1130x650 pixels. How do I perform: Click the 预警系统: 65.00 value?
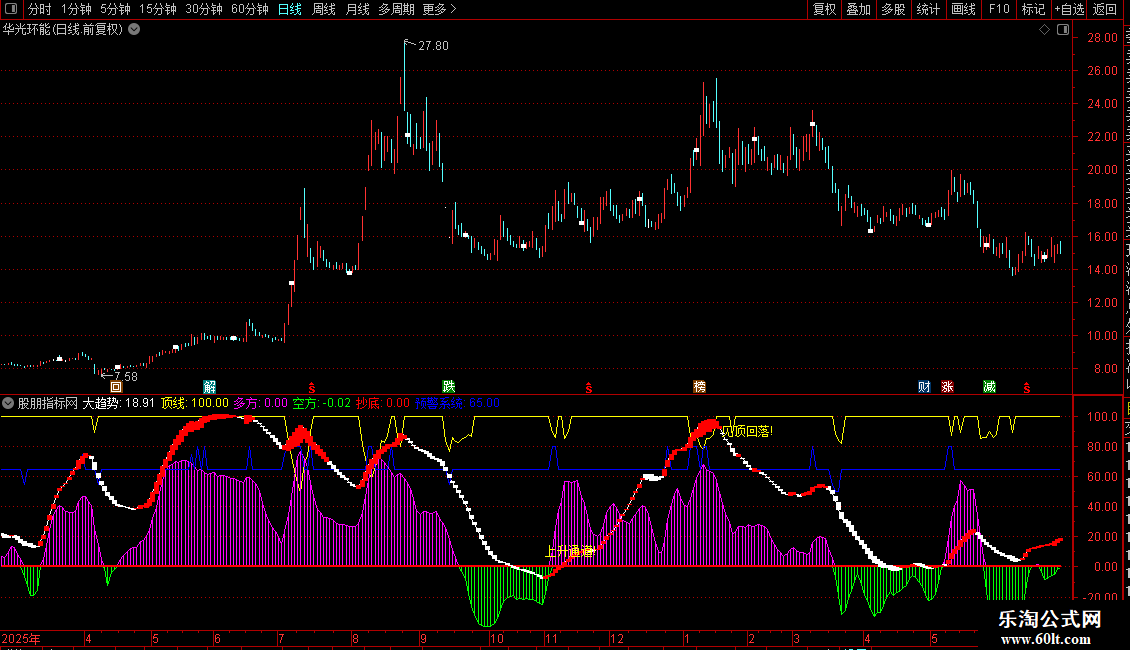click(x=457, y=404)
